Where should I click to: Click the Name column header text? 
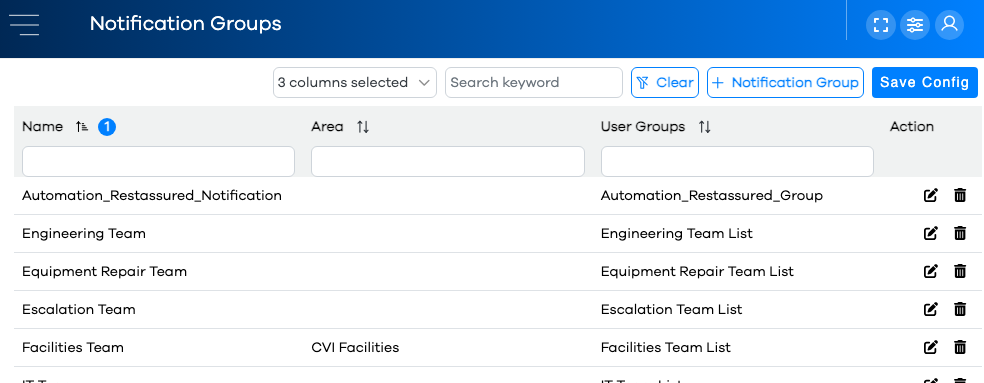coord(43,127)
